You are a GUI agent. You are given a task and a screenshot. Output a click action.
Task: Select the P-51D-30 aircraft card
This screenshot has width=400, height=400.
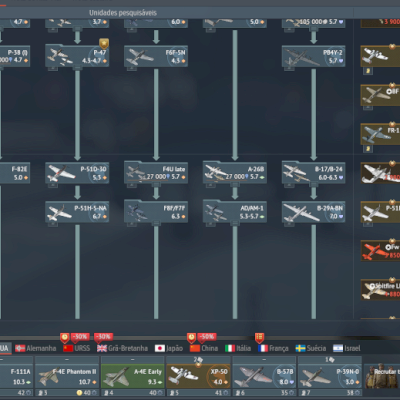[x=77, y=173]
